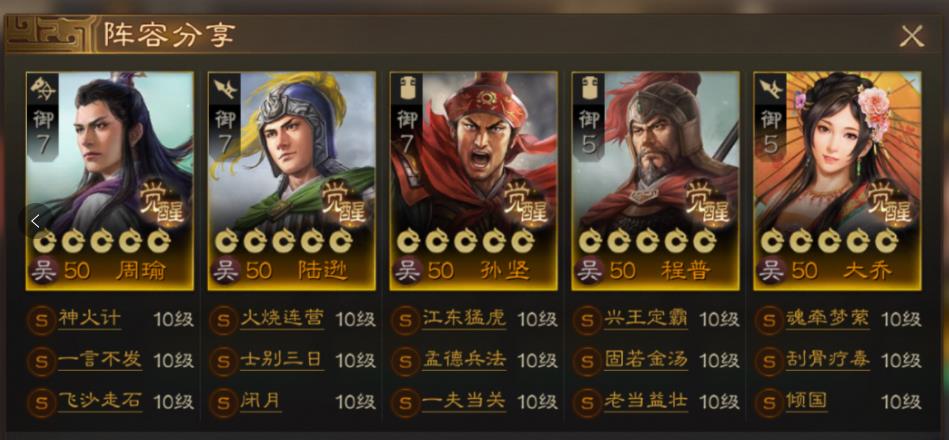
Task: Click the S rank icon beside 兴王定霸
Action: click(x=588, y=320)
